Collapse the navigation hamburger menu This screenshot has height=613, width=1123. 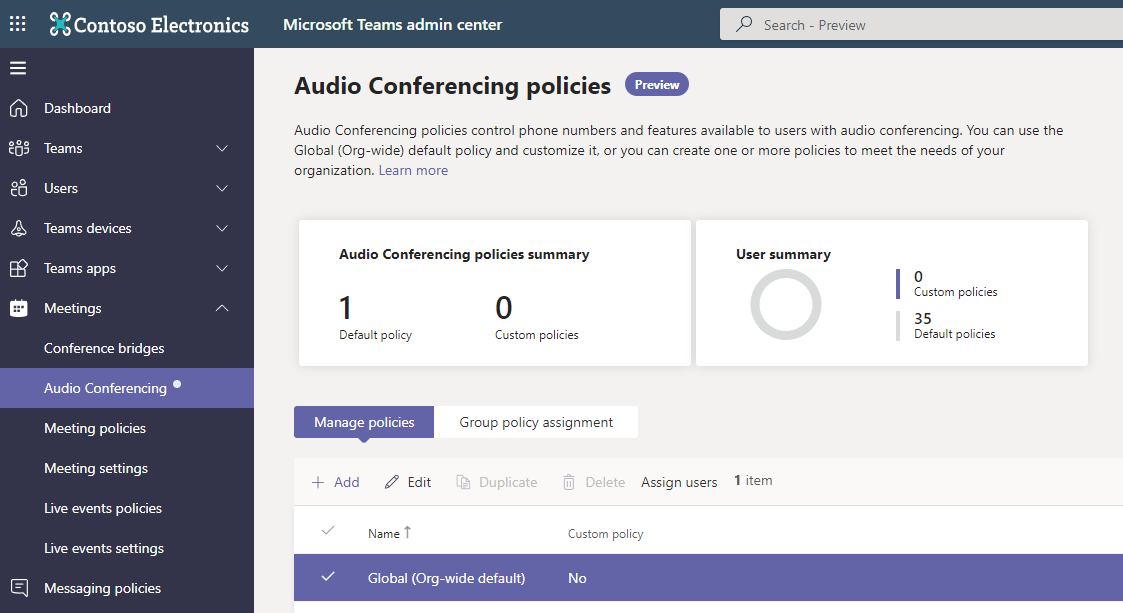coord(18,68)
